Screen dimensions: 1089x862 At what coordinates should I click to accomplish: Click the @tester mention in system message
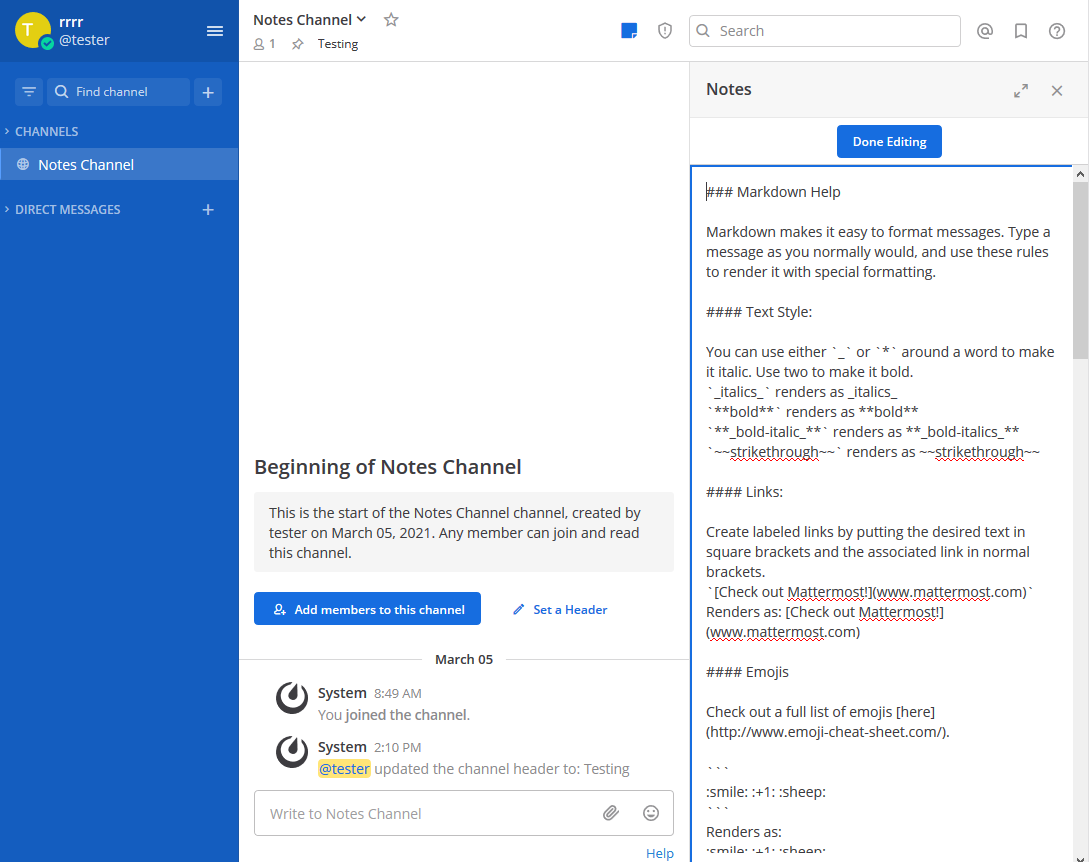(x=344, y=769)
